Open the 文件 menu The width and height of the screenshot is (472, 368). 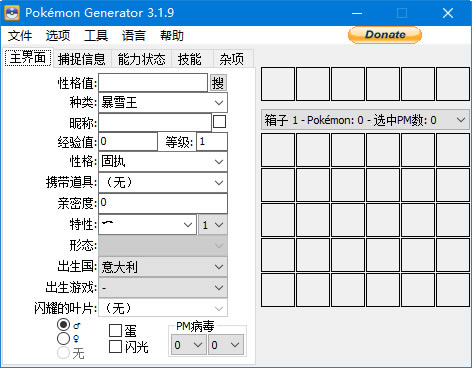point(20,35)
